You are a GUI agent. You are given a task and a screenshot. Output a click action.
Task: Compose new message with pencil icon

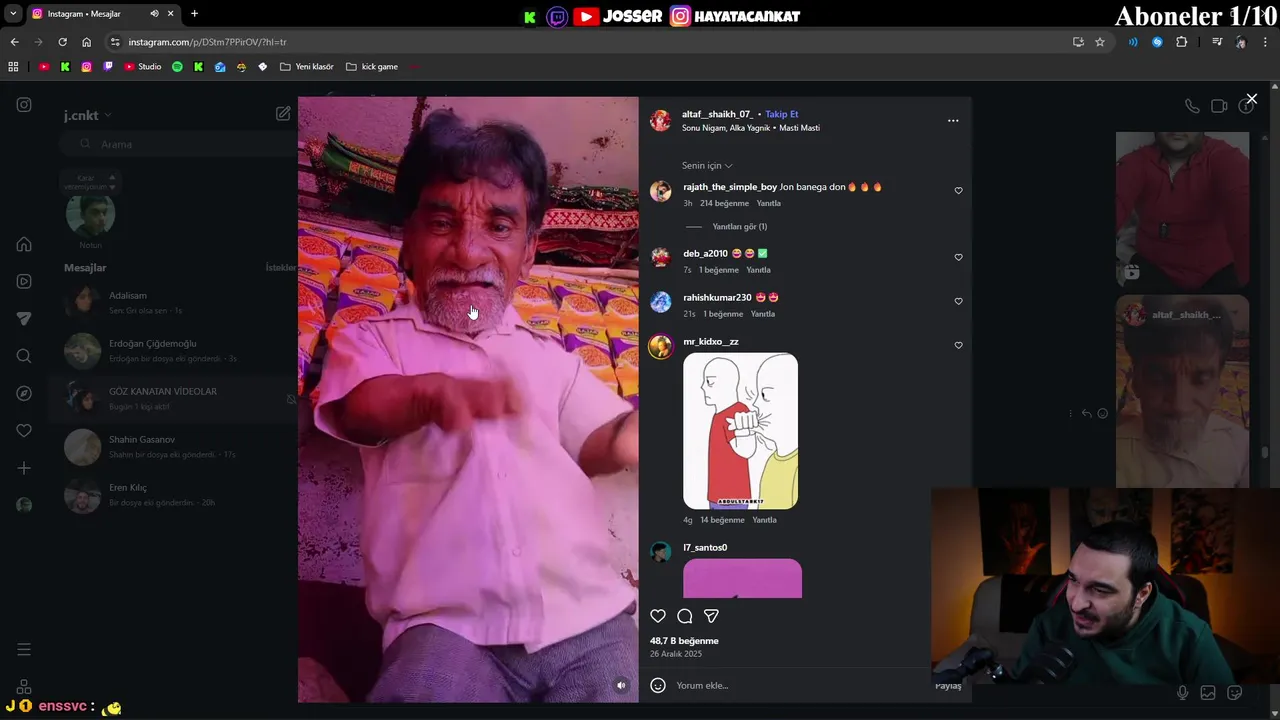tap(283, 114)
